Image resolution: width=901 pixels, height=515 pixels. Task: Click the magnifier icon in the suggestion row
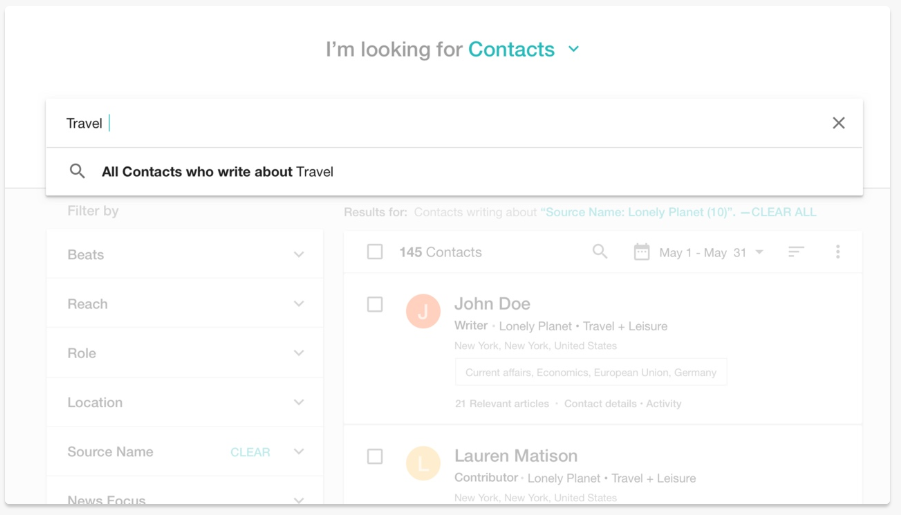click(77, 171)
